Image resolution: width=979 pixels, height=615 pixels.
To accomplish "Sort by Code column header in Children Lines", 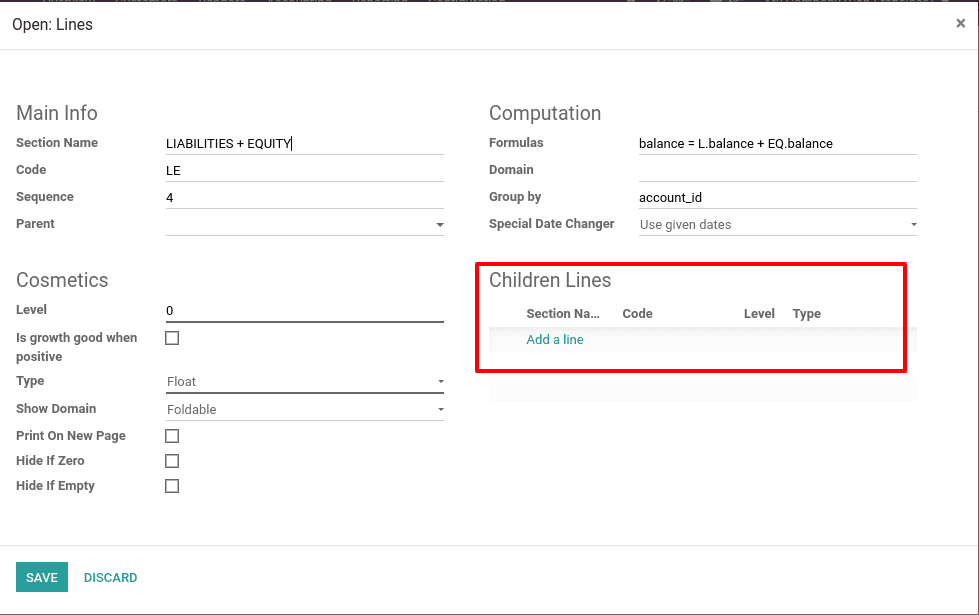I will 637,313.
